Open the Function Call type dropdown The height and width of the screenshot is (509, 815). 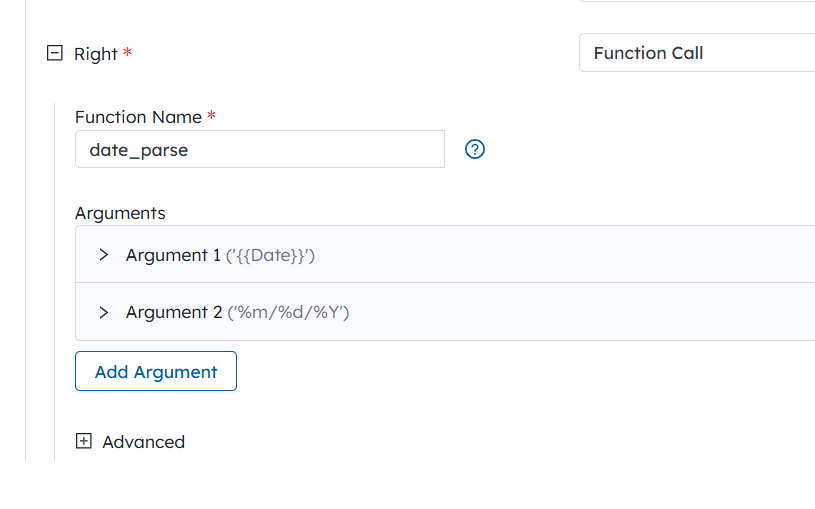[697, 53]
